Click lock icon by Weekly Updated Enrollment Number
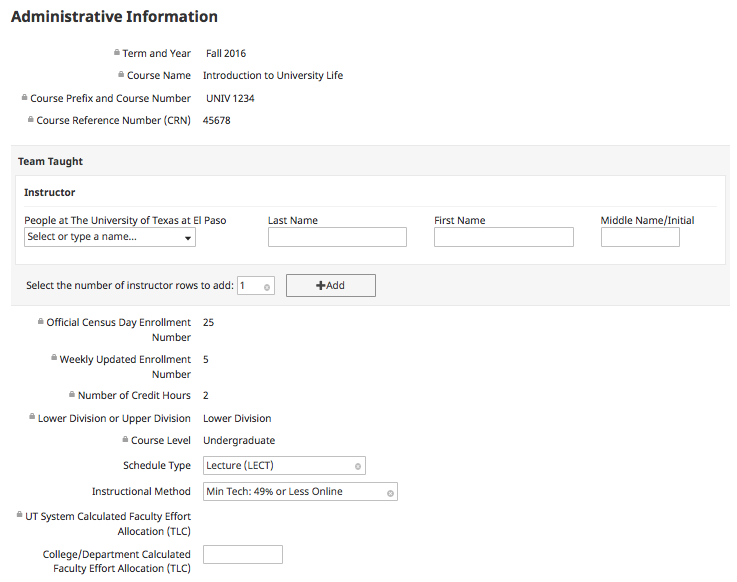 coord(54,358)
